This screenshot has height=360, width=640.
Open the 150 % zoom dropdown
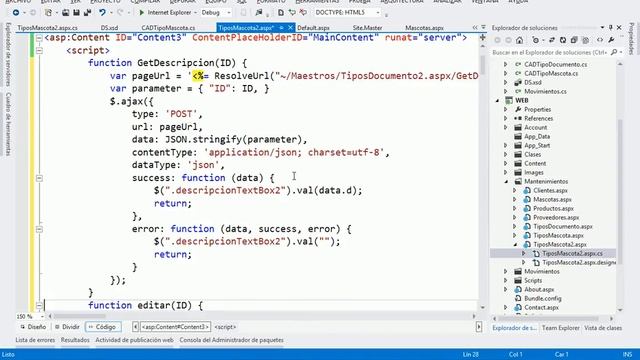click(x=42, y=316)
